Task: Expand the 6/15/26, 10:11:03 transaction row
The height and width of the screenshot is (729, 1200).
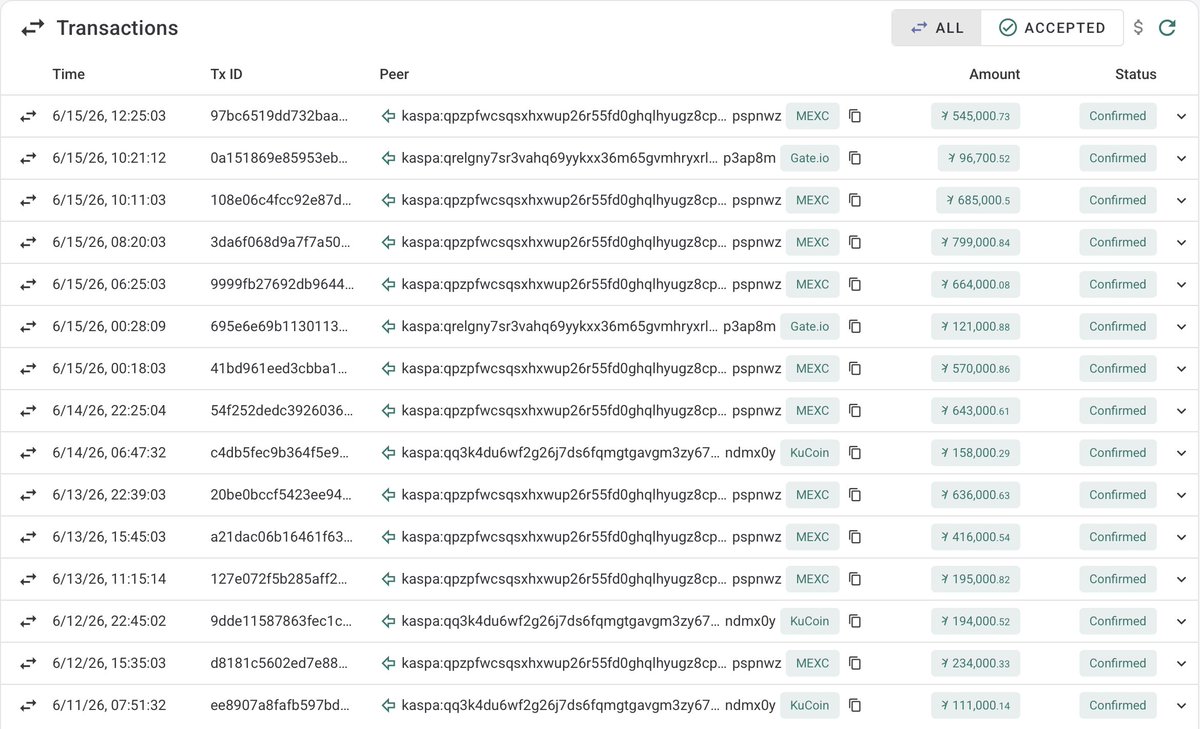Action: click(x=1181, y=200)
